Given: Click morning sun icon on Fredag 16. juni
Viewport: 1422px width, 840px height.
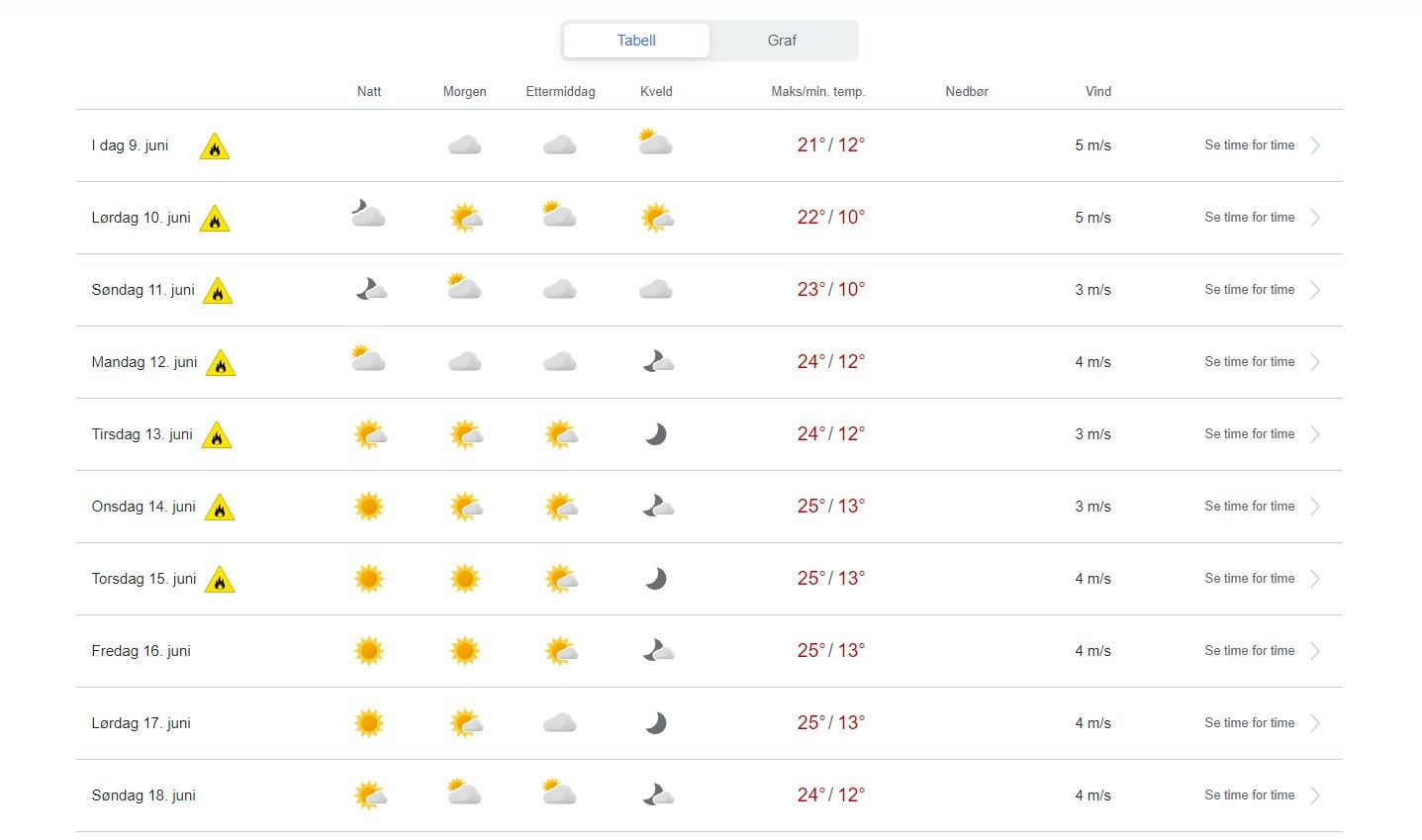Looking at the screenshot, I should pyautogui.click(x=464, y=651).
